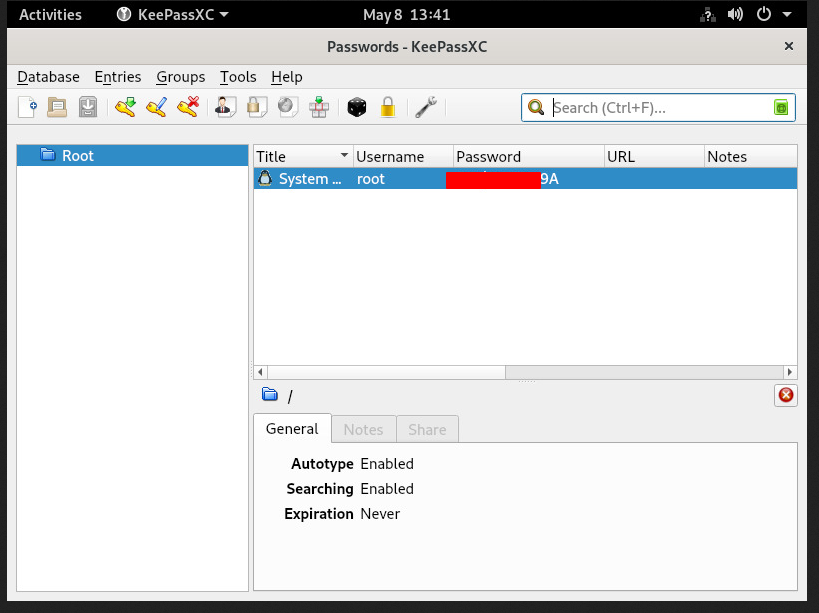
Task: Click the horizontal scrollbar of entry list
Action: 525,372
